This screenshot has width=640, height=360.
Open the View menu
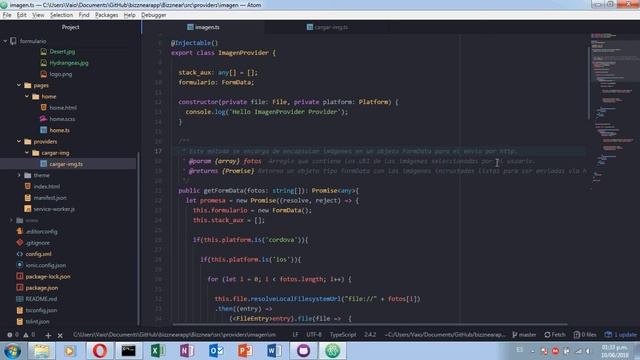[38, 15]
